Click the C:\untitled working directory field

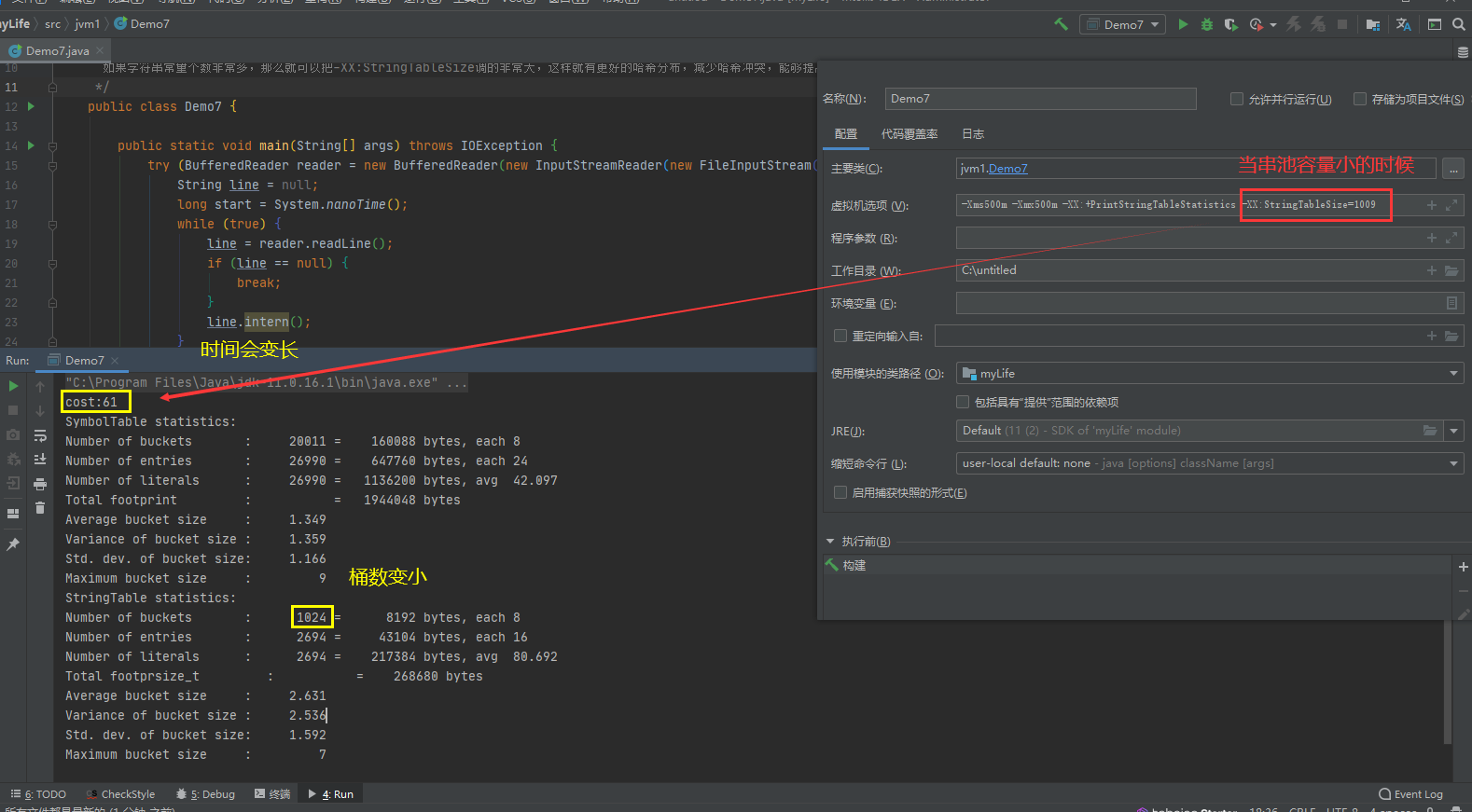(x=1210, y=270)
